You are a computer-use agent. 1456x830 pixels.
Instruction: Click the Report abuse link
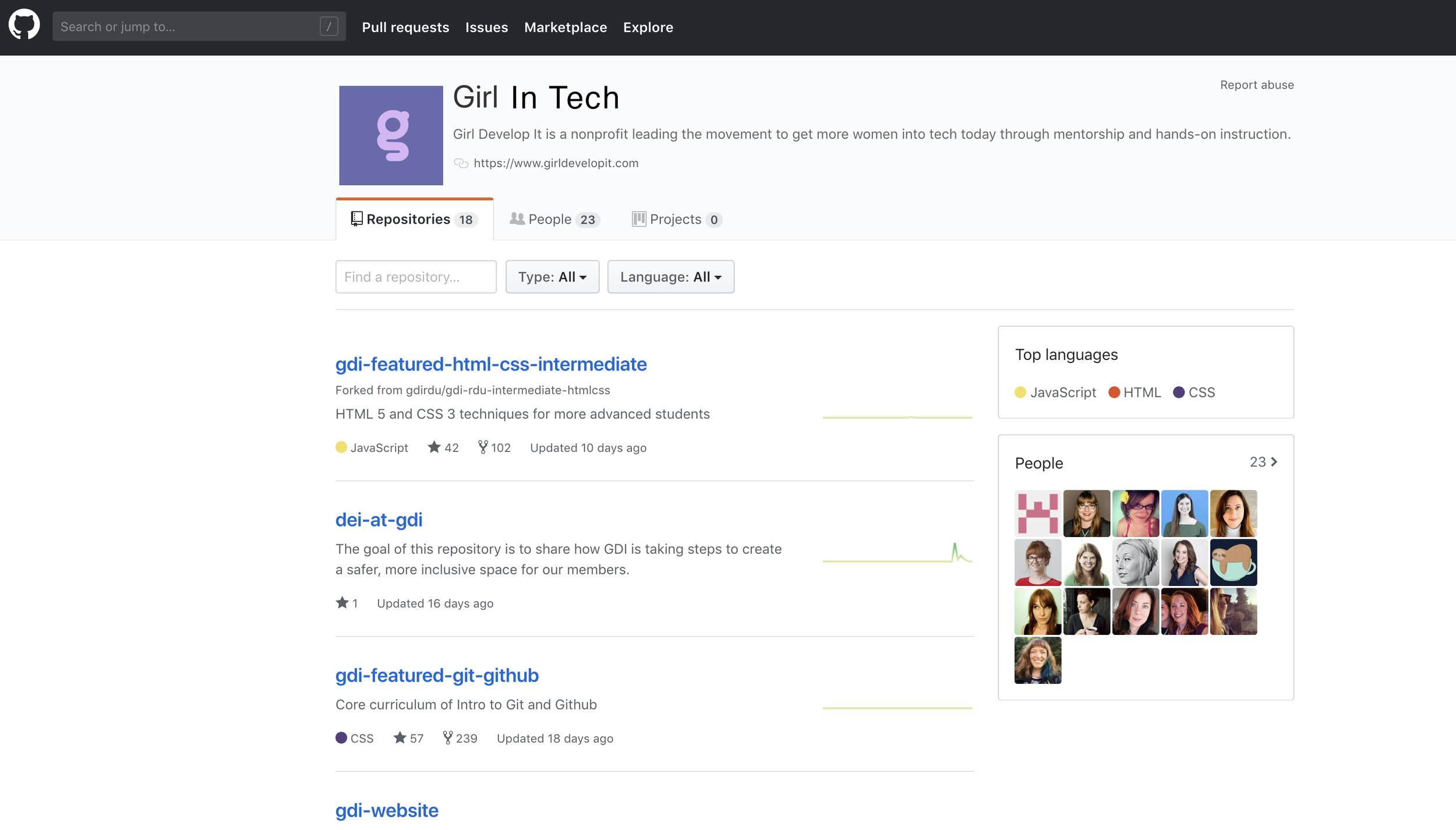tap(1257, 85)
